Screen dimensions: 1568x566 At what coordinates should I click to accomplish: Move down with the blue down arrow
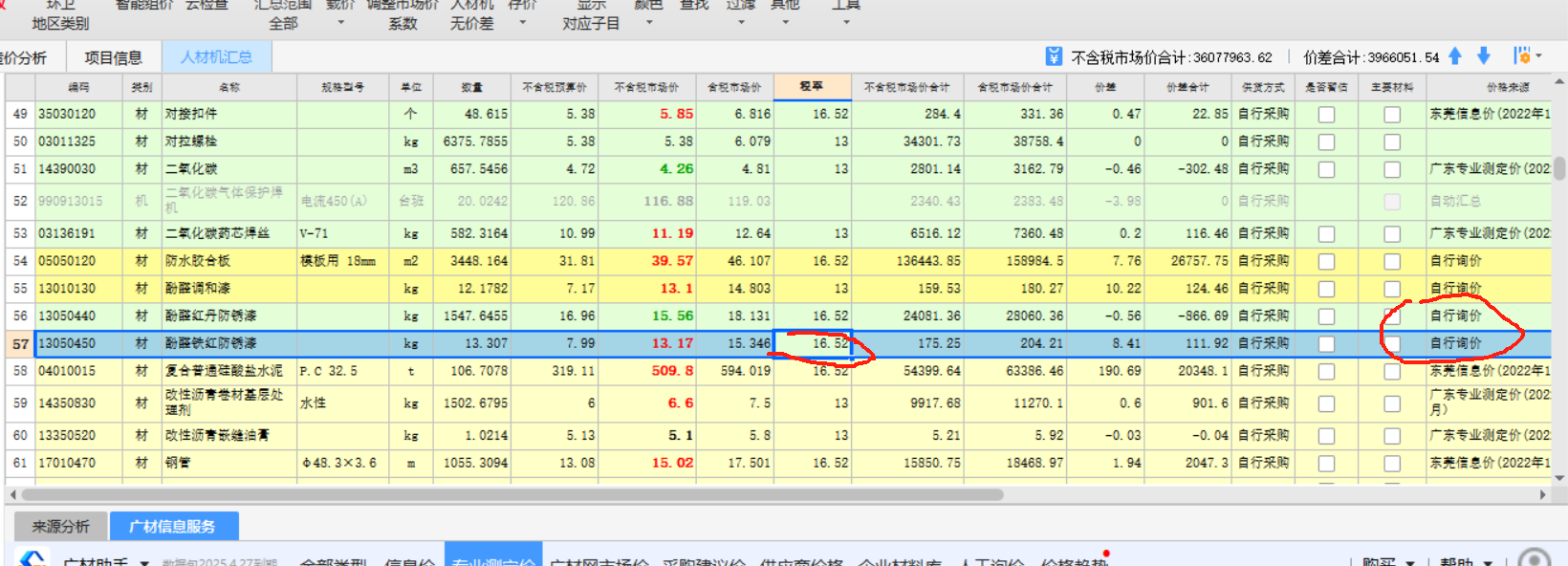pos(1484,56)
